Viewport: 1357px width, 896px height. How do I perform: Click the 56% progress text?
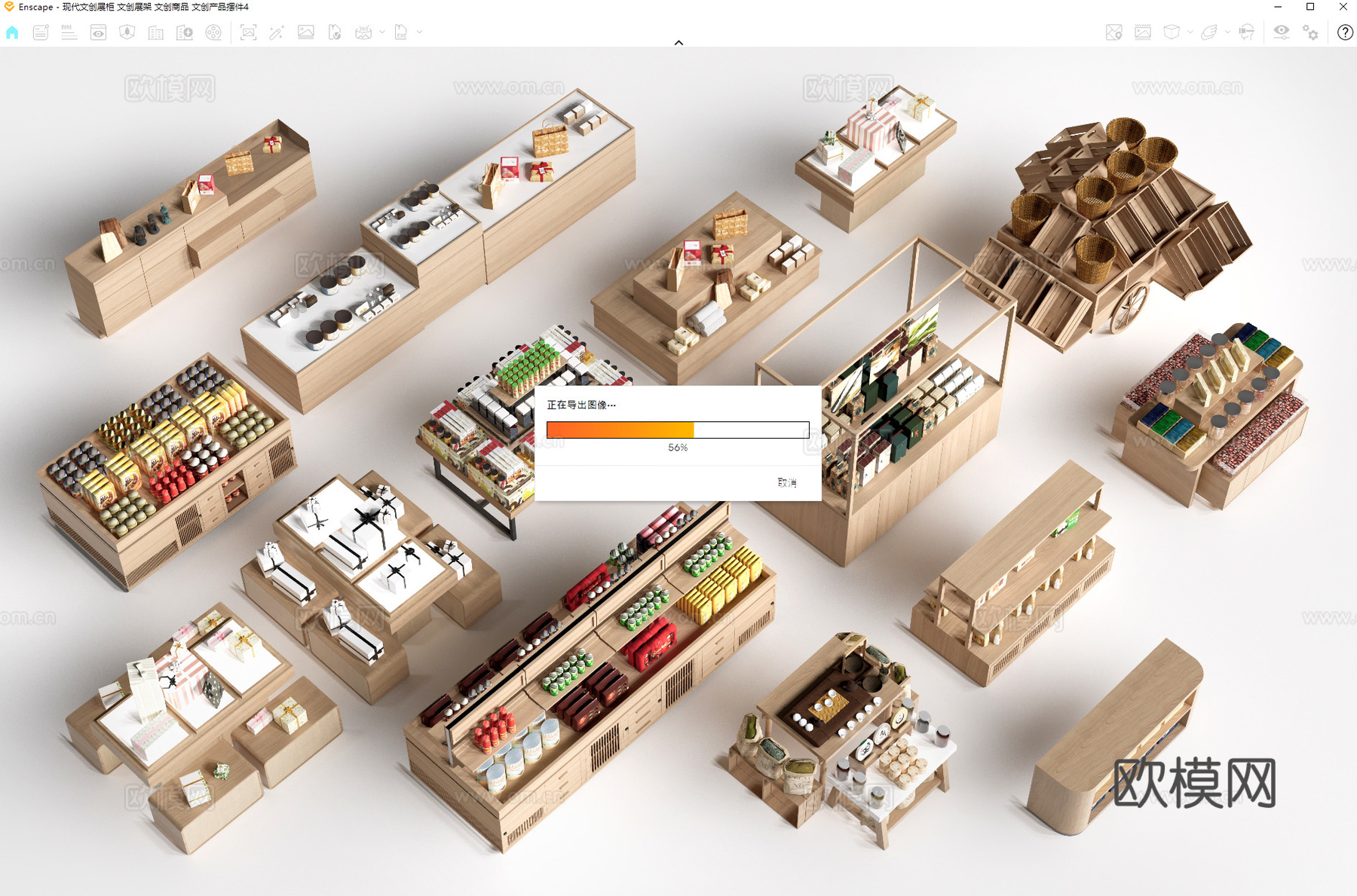tap(678, 448)
